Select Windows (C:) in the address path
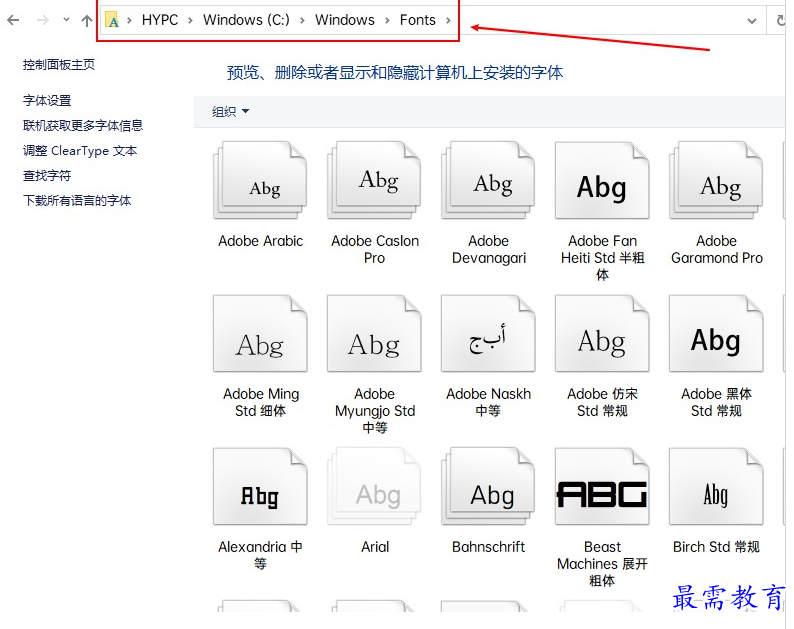This screenshot has height=629, width=794. click(246, 20)
